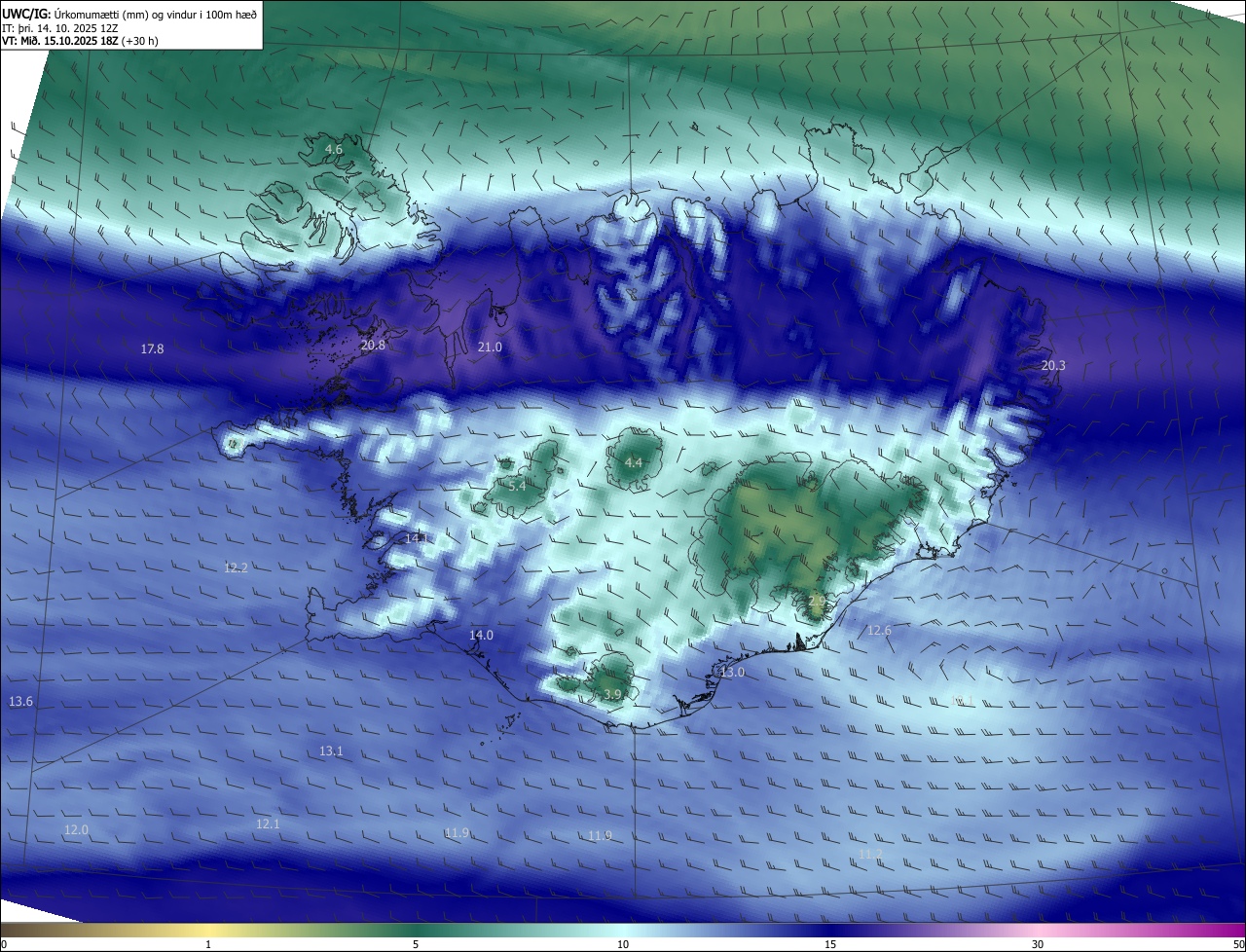Click the precipitable water colour scale bar
Image resolution: width=1246 pixels, height=952 pixels.
(x=623, y=930)
